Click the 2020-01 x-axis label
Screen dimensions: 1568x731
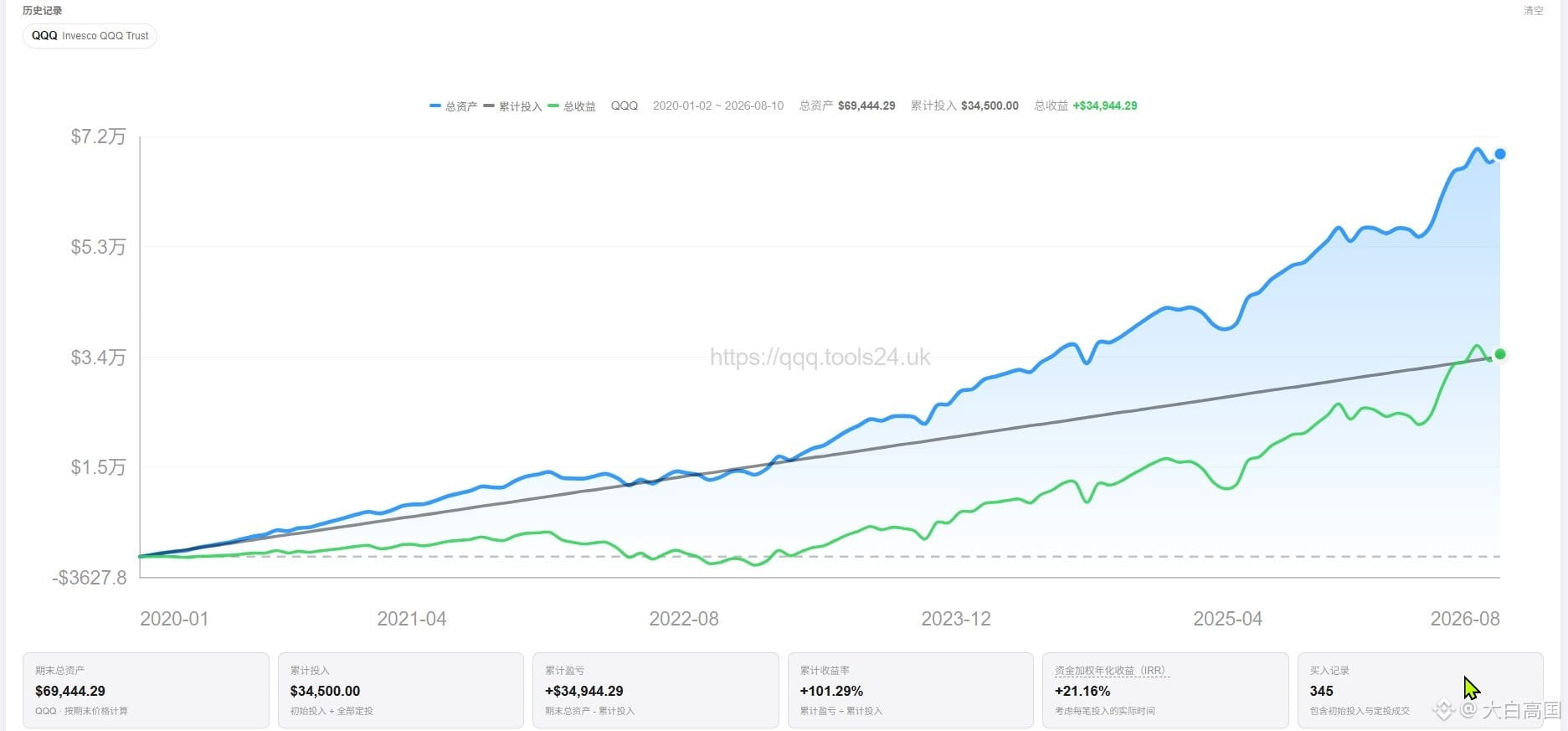(x=174, y=619)
